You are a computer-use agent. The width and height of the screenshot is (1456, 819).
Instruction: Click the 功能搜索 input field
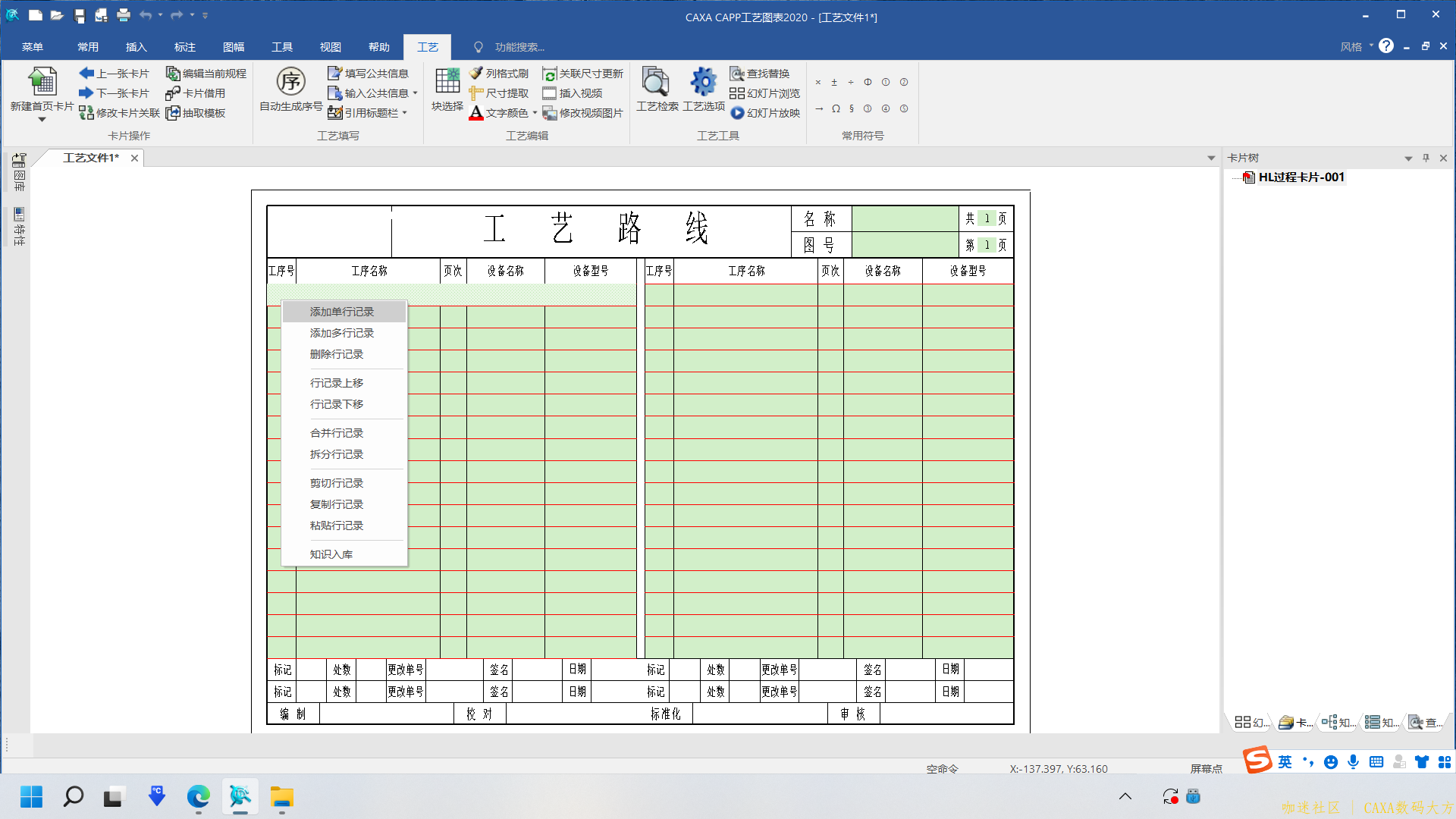(x=519, y=47)
